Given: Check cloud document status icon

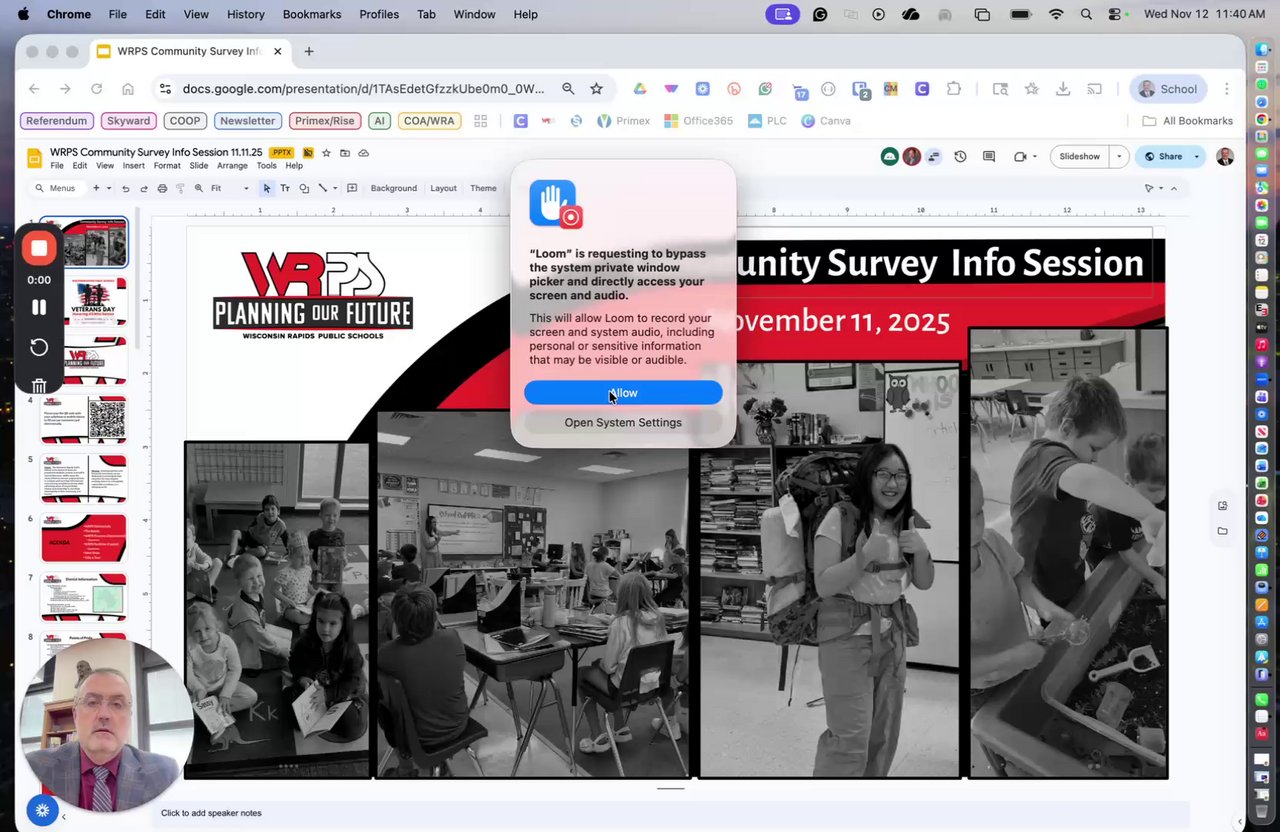Looking at the screenshot, I should point(364,153).
